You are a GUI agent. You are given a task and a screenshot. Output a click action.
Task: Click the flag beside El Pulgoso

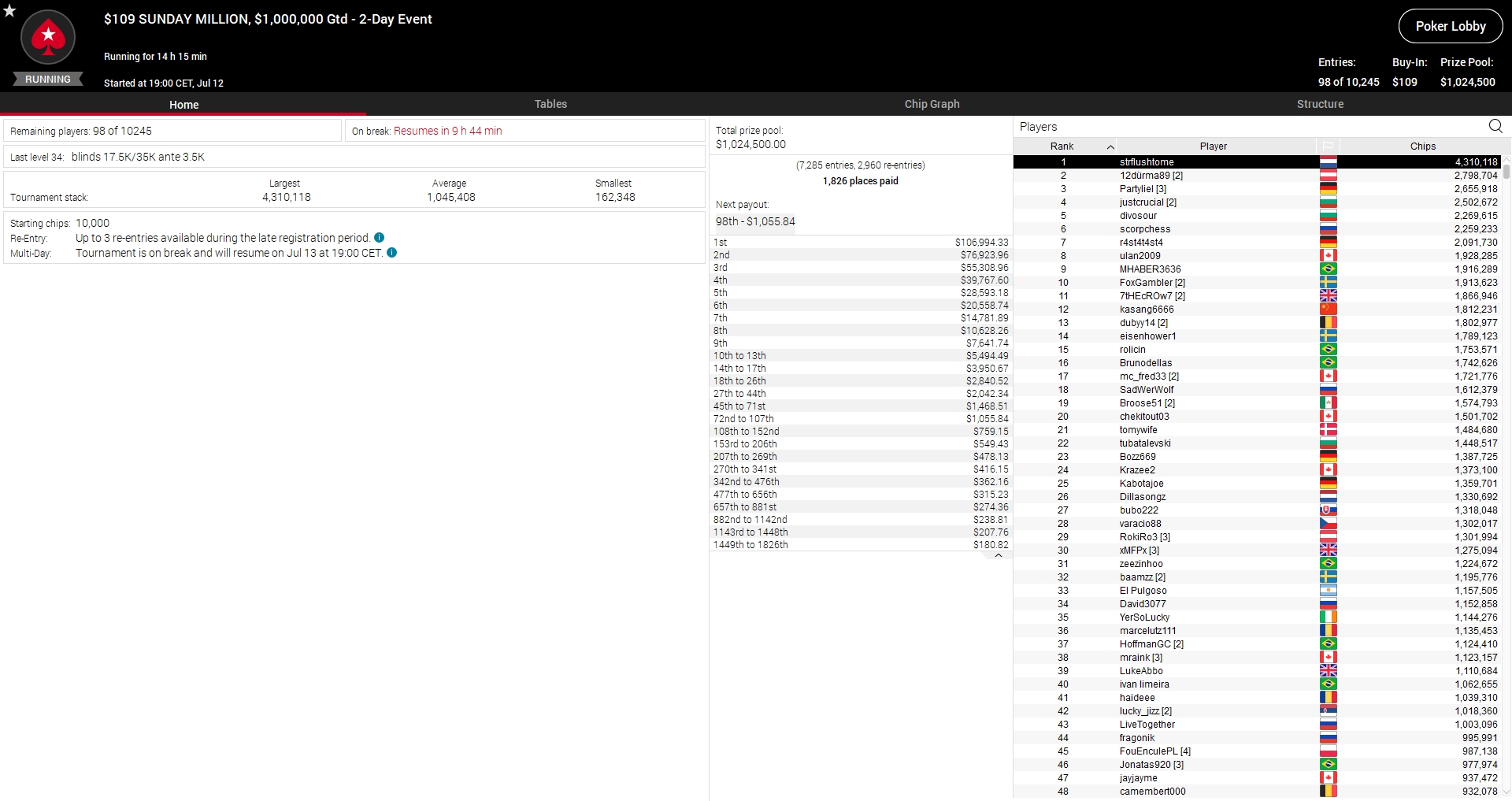[x=1328, y=590]
